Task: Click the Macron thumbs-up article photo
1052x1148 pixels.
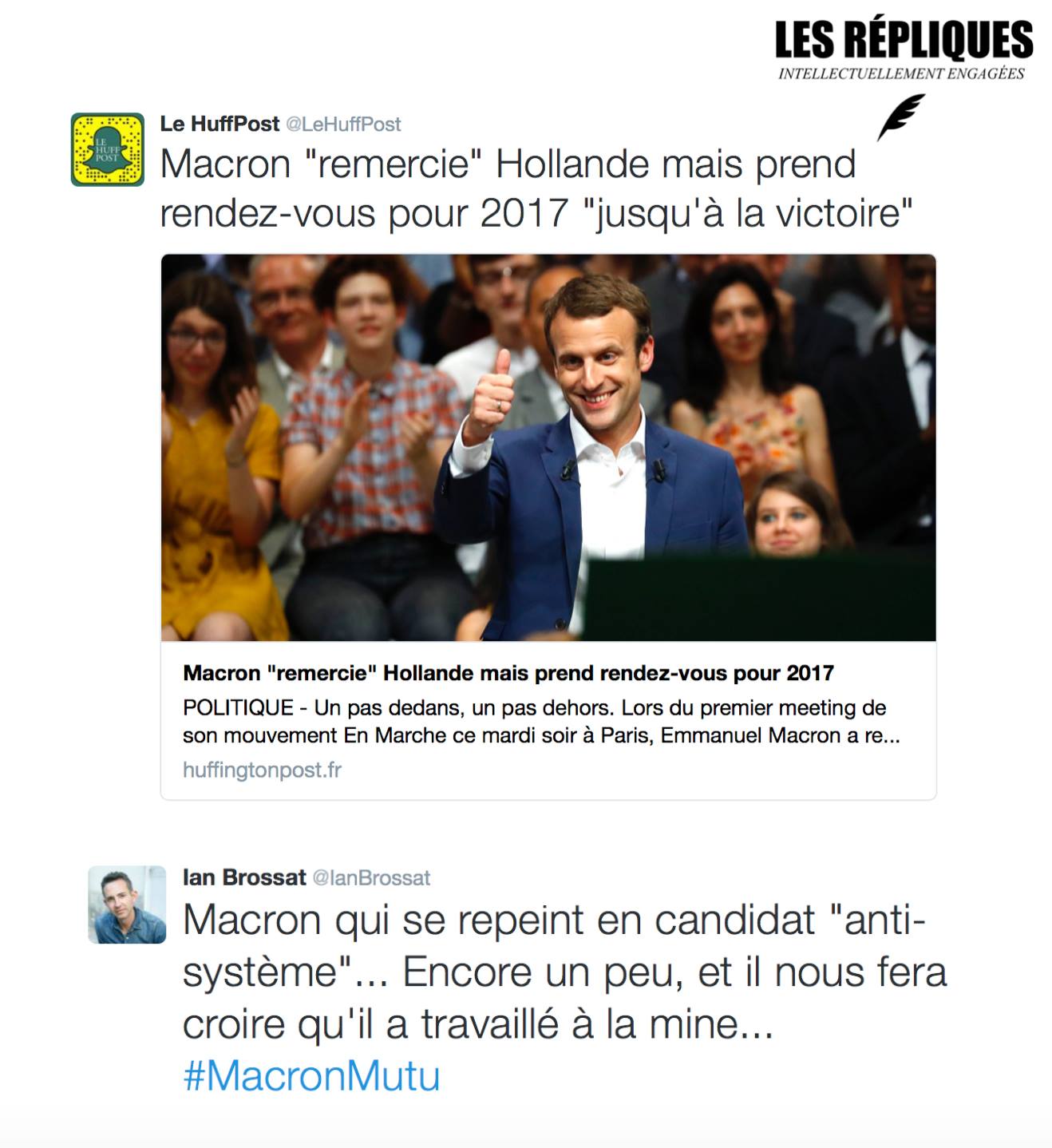Action: [548, 447]
